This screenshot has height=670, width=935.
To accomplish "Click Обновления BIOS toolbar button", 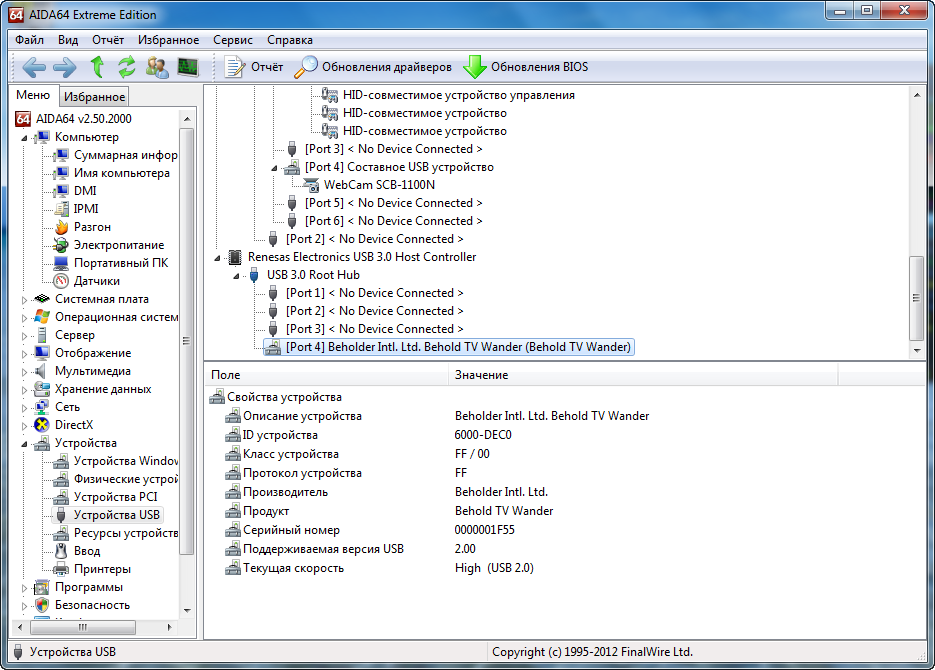I will (x=526, y=67).
